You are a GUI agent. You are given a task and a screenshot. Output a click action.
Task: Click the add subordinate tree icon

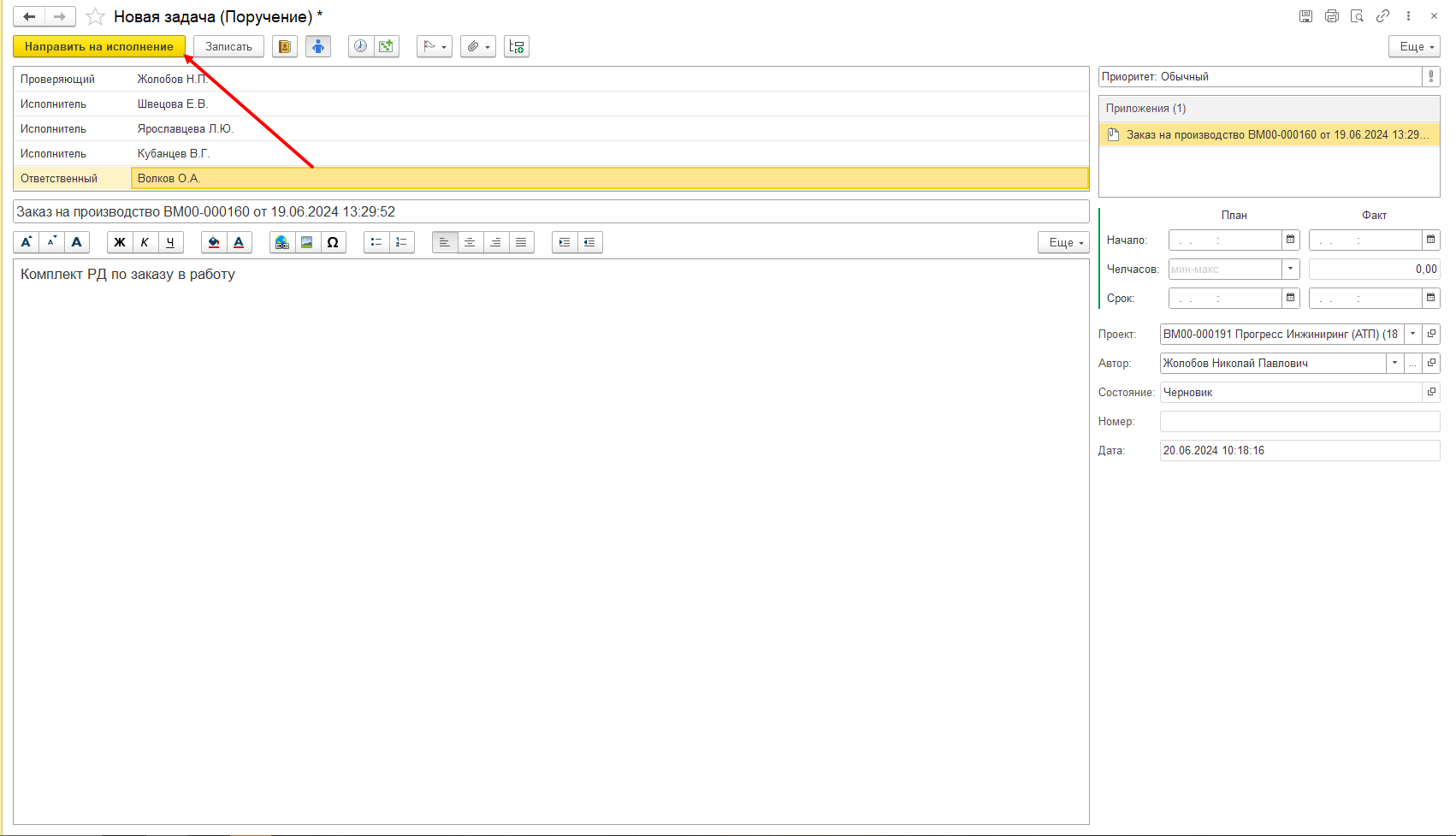point(517,46)
